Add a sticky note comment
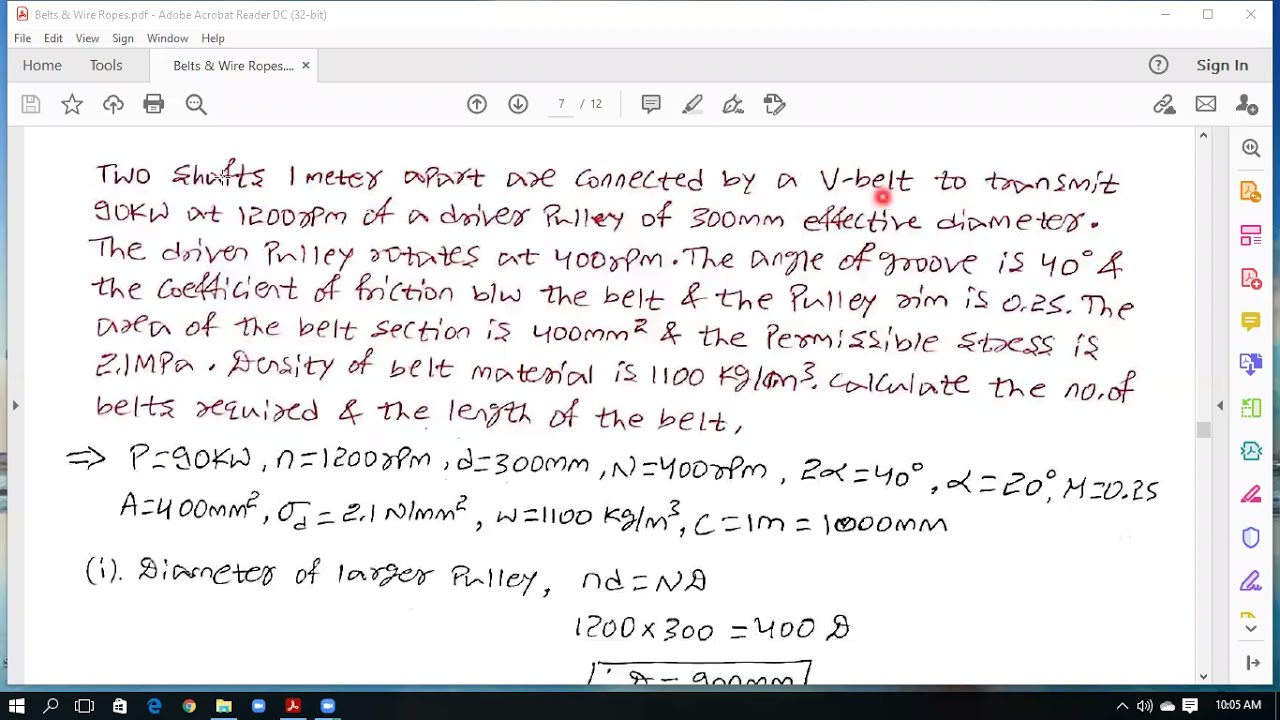The height and width of the screenshot is (720, 1280). (x=651, y=104)
